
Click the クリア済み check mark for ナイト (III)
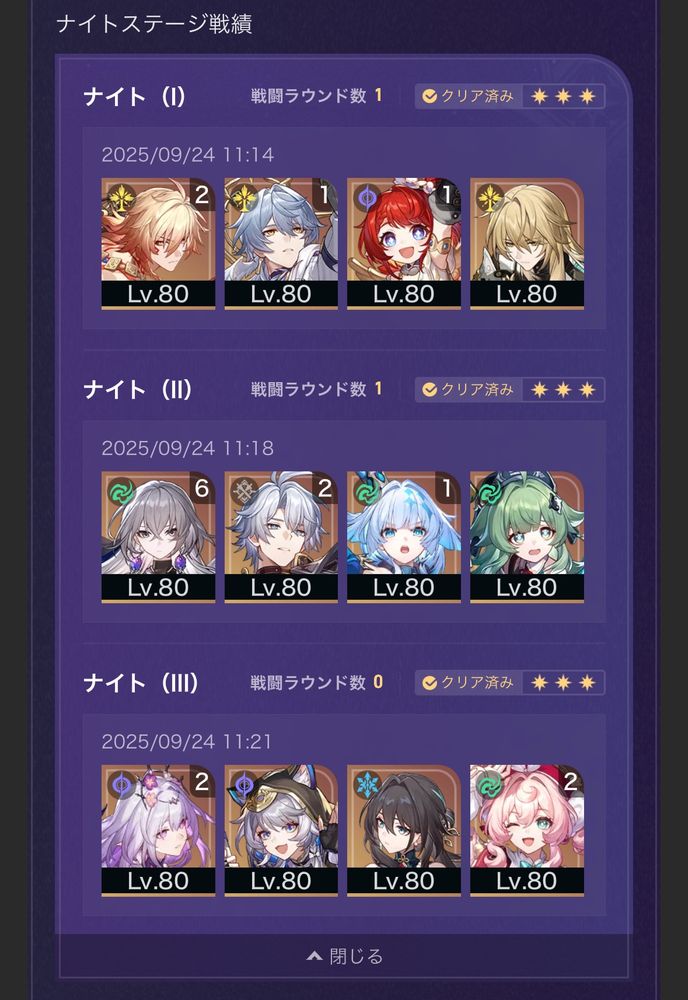[430, 683]
